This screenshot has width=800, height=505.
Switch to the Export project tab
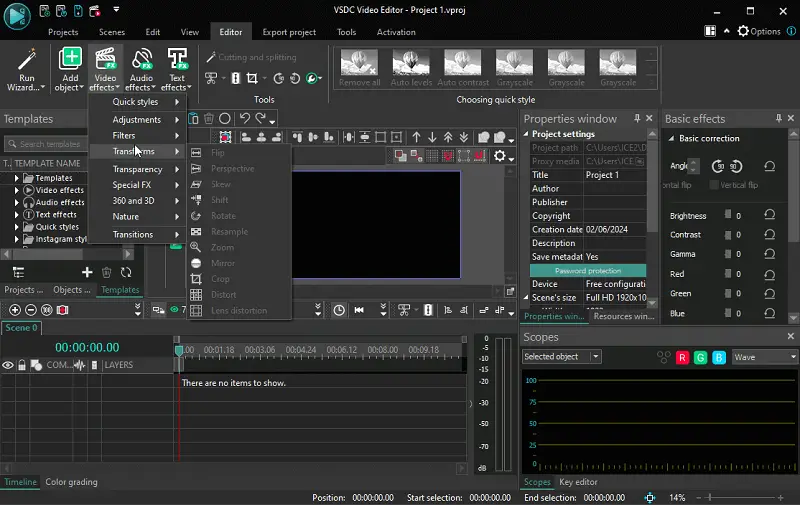click(289, 32)
